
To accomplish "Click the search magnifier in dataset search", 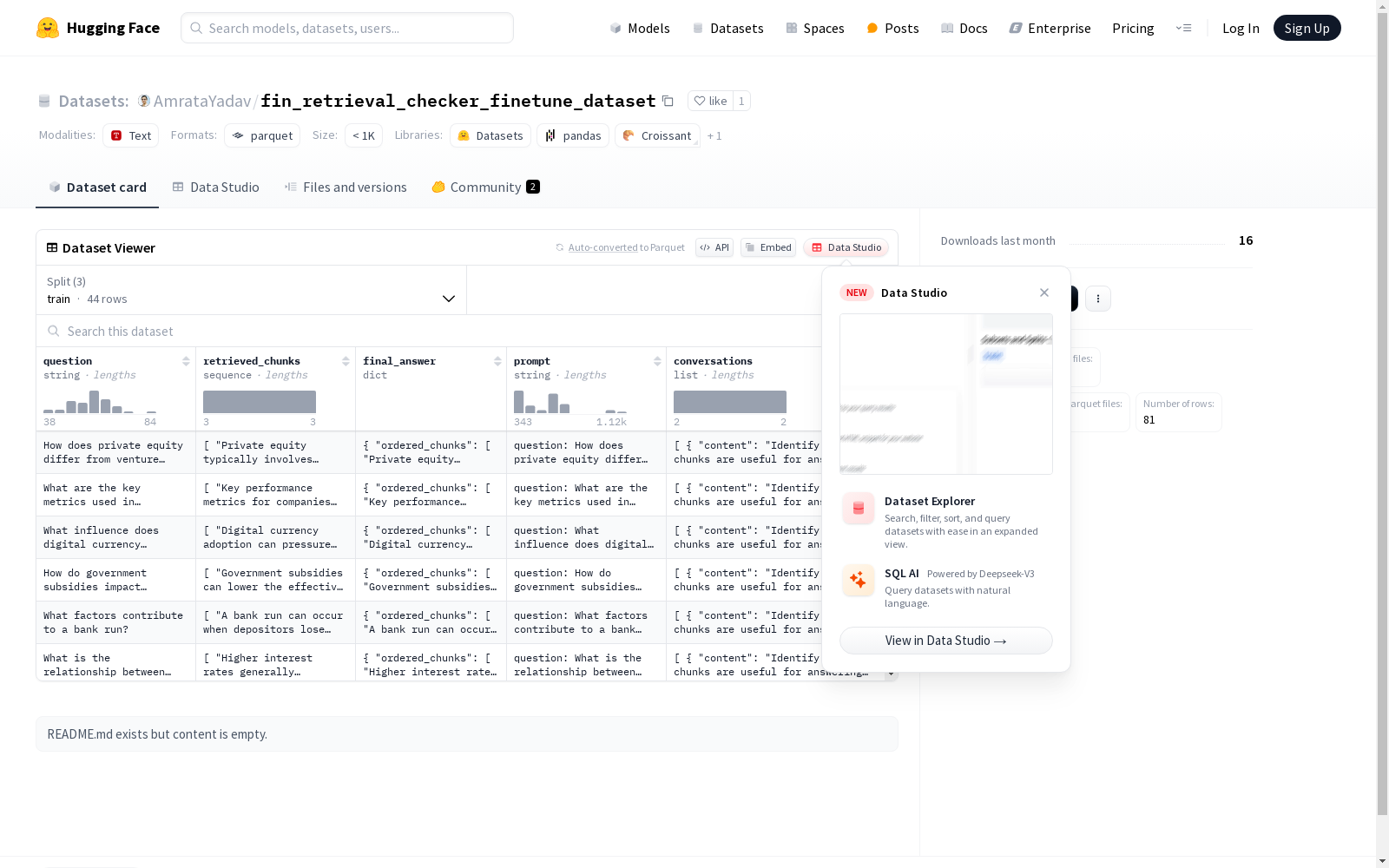I will [54, 331].
